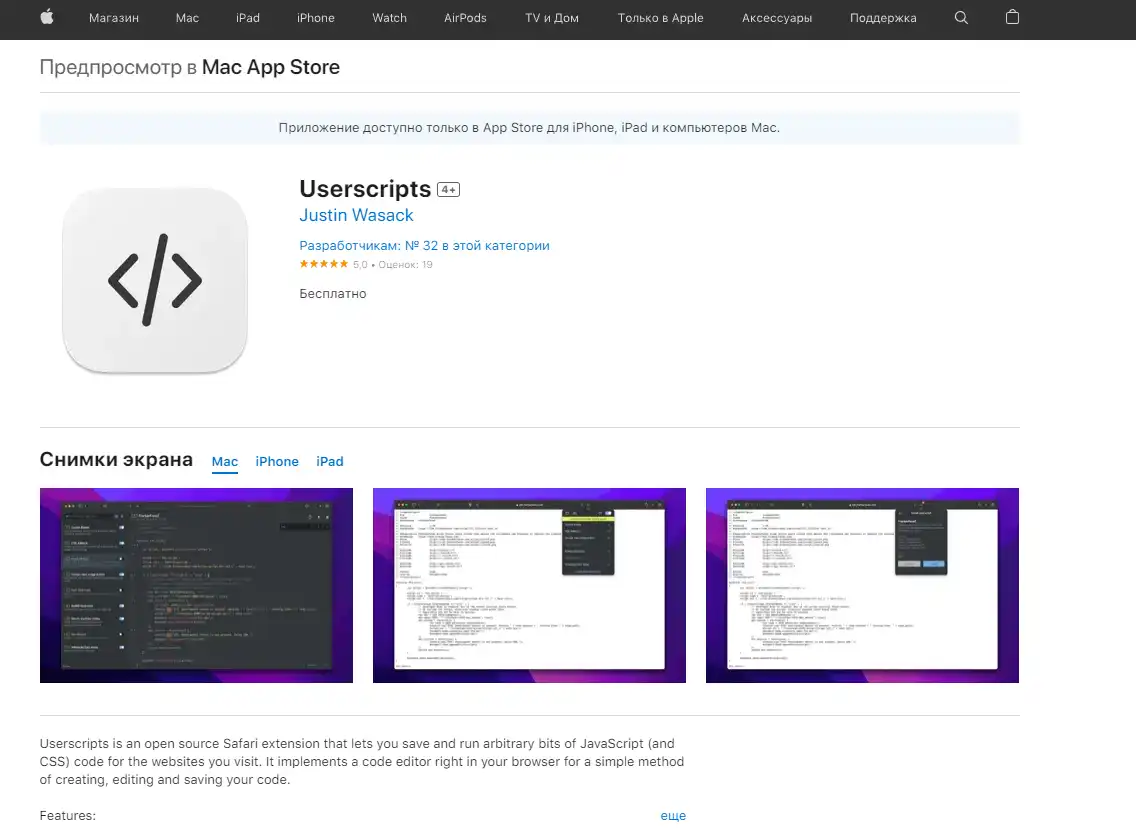
Task: Open the AirPods navigation item
Action: click(x=465, y=17)
